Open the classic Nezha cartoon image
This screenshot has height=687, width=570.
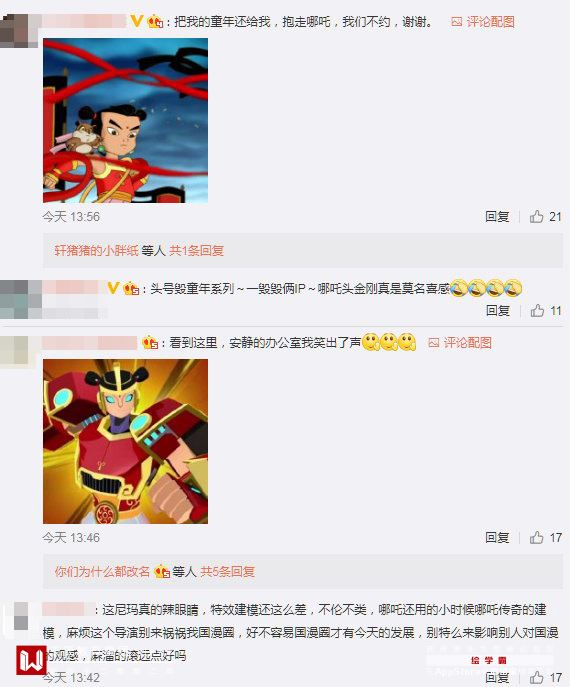tap(125, 120)
